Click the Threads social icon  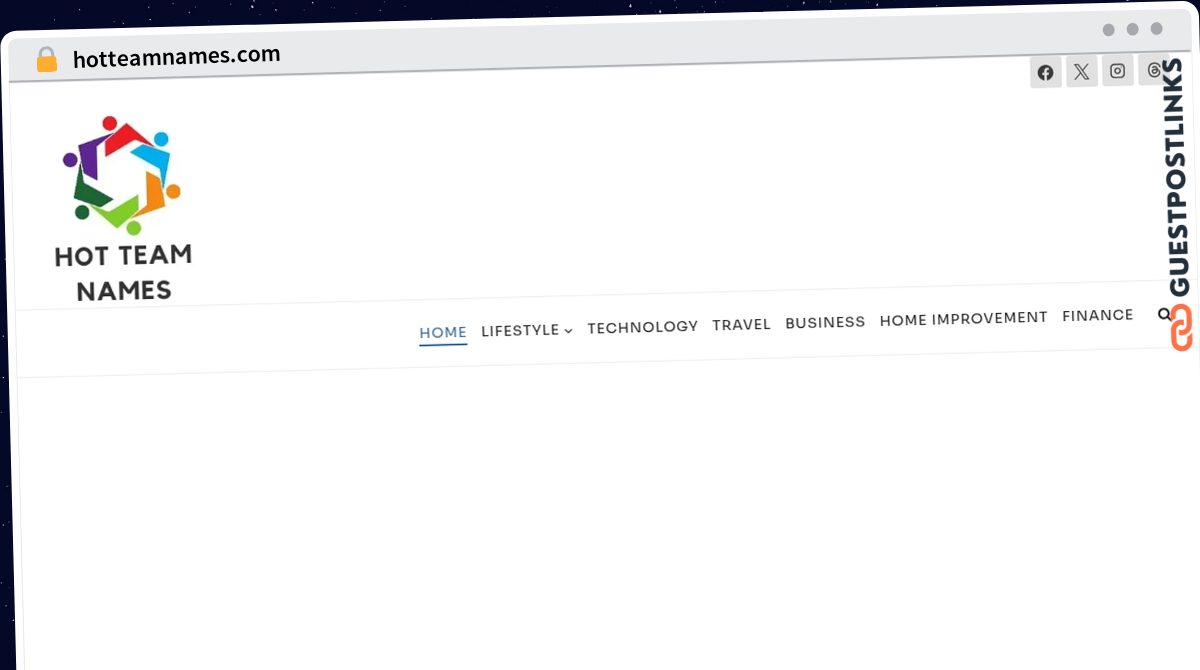pos(1153,70)
